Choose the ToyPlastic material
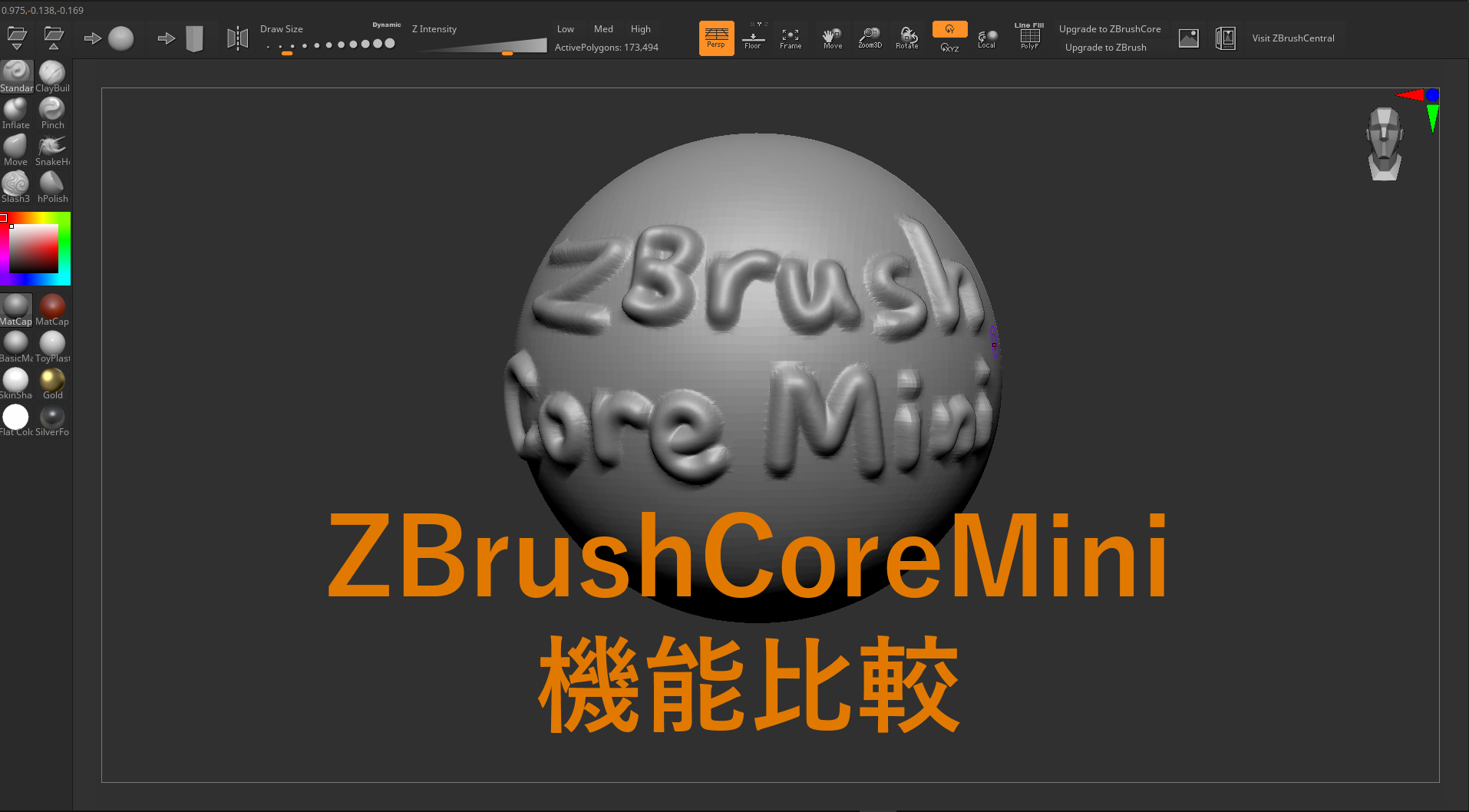1469x812 pixels. coord(52,347)
